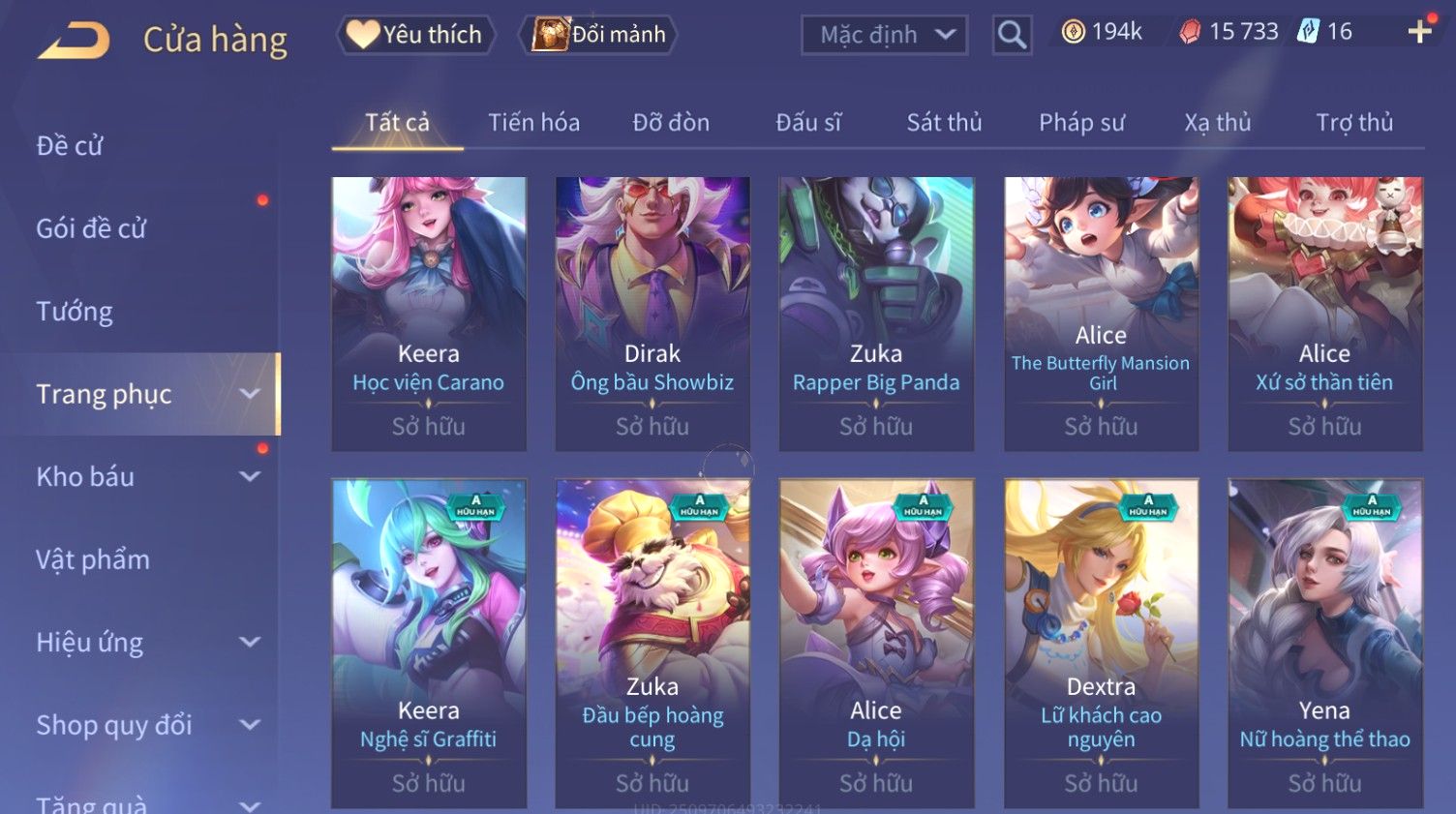
Task: Tap the plus icon to add currency
Action: (1420, 32)
